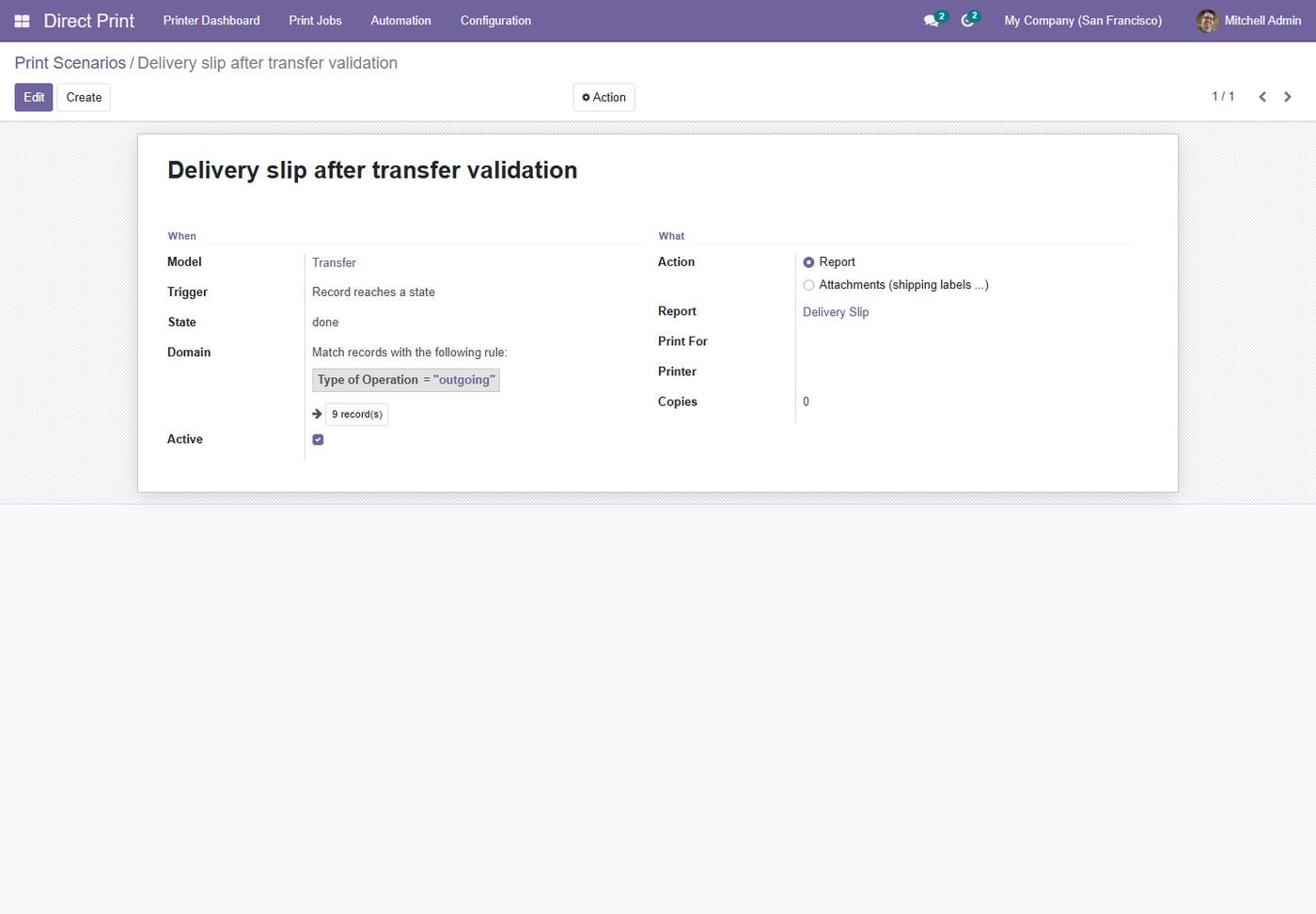Screen dimensions: 1316x914
Task: Click the Type of Operation domain rule
Action: pyautogui.click(x=406, y=380)
